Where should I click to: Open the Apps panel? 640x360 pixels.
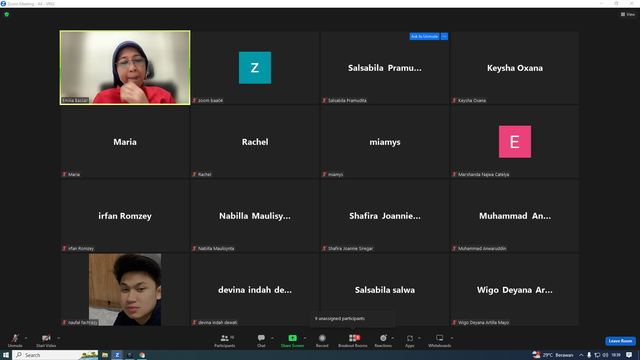(x=410, y=340)
